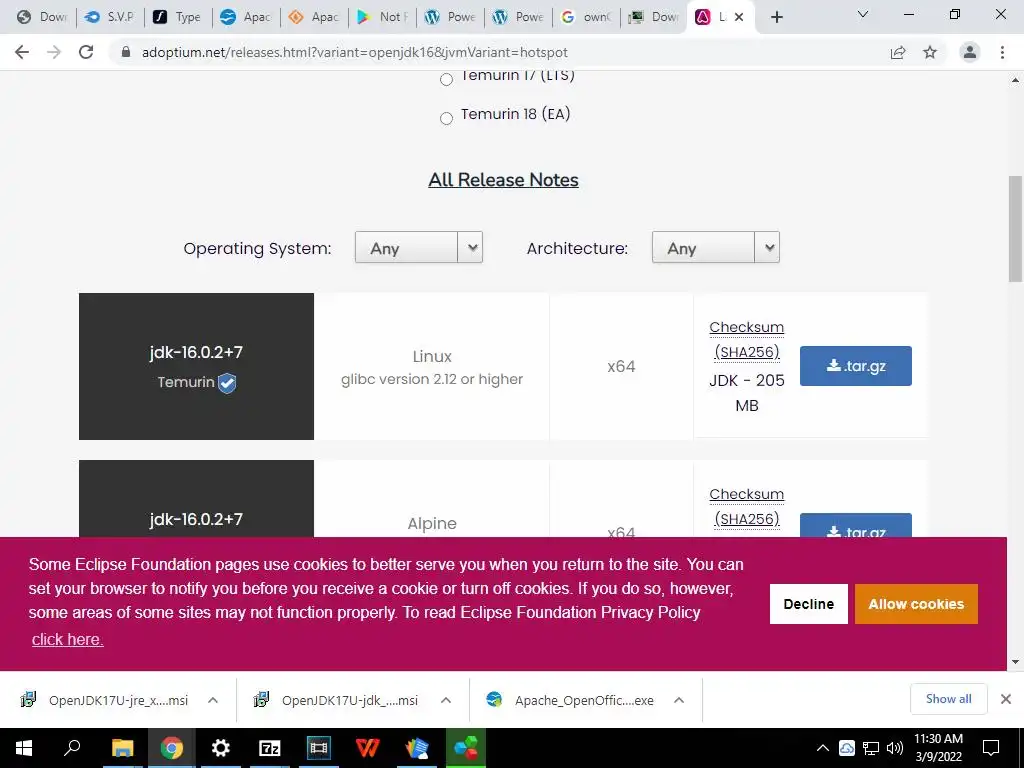
Task: Bookmark this page with the star icon
Action: (930, 52)
